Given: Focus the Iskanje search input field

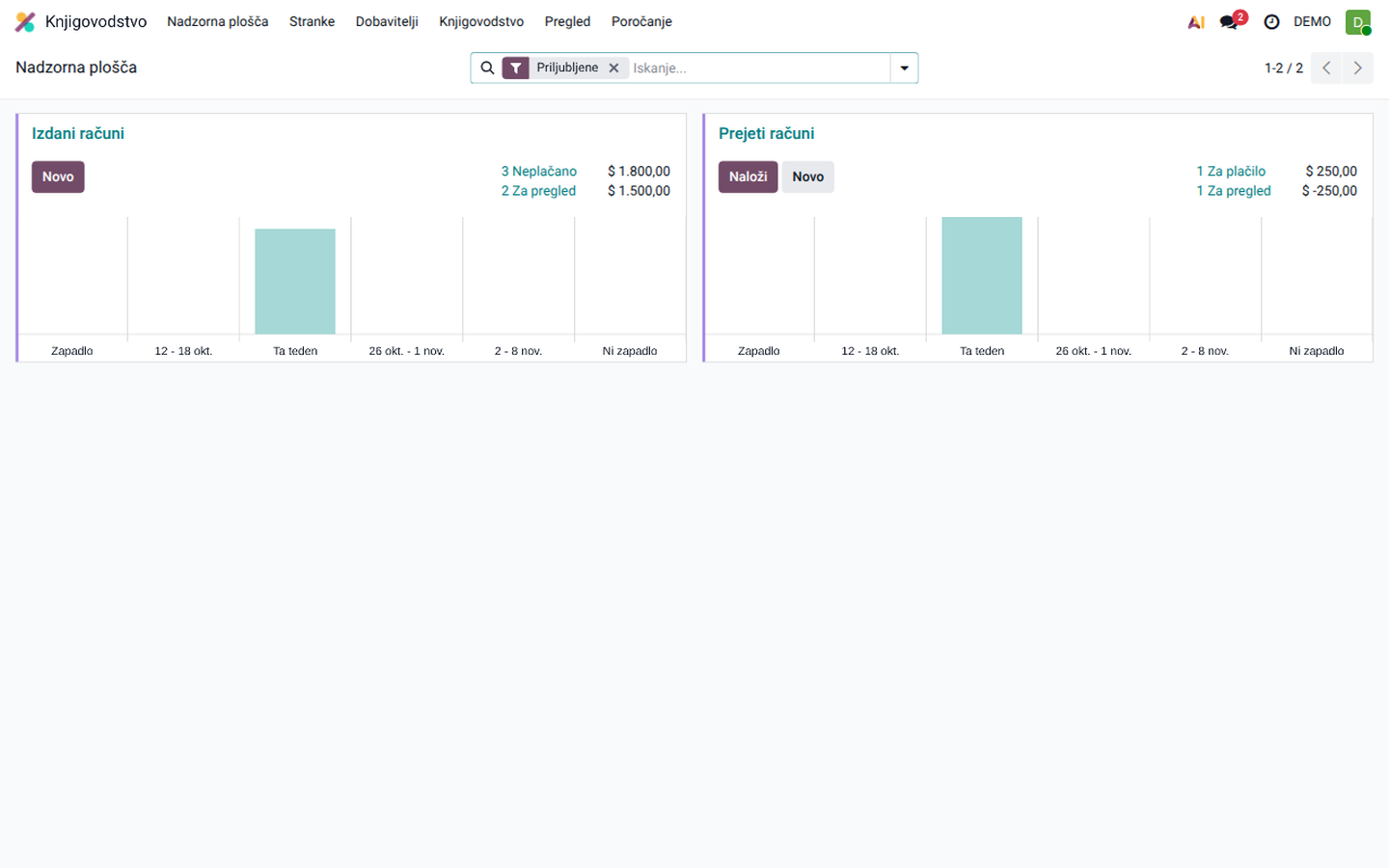Looking at the screenshot, I should (758, 68).
